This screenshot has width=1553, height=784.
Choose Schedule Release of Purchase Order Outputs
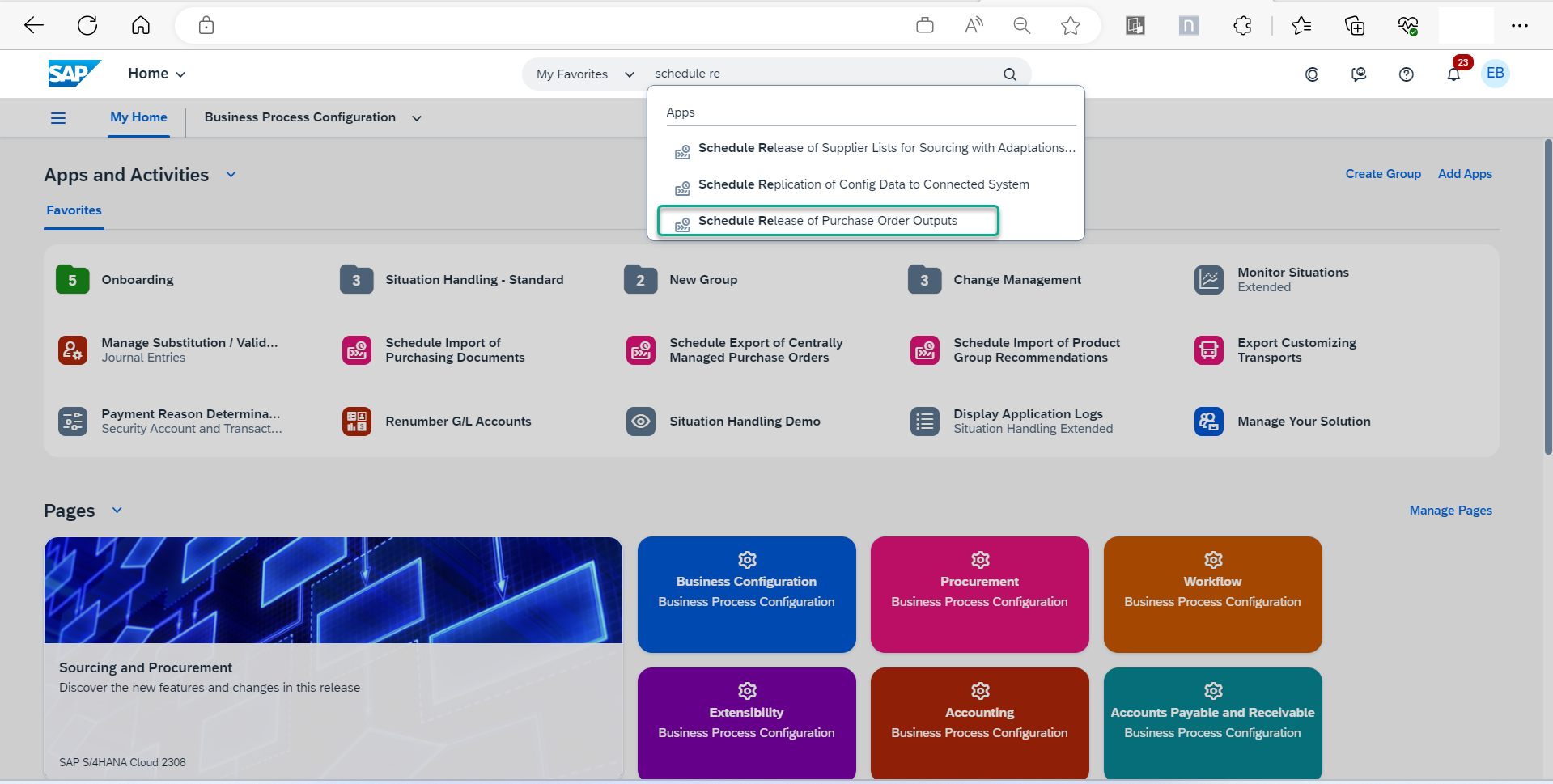point(828,221)
